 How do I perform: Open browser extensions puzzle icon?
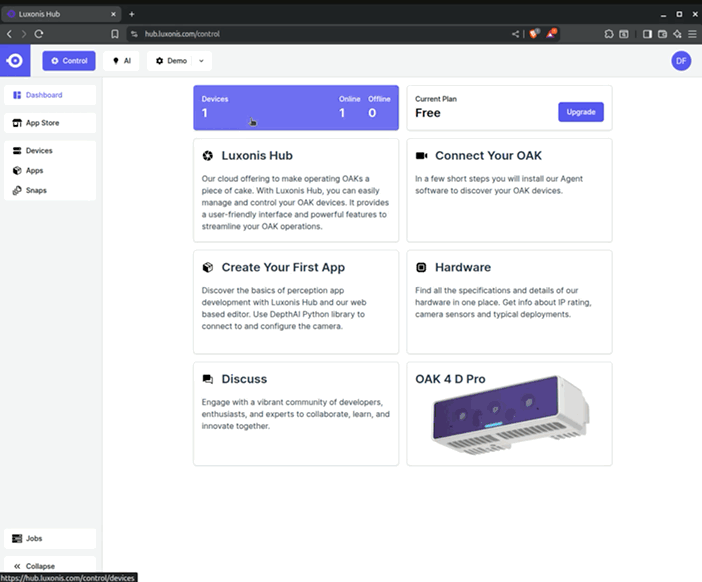[x=608, y=34]
